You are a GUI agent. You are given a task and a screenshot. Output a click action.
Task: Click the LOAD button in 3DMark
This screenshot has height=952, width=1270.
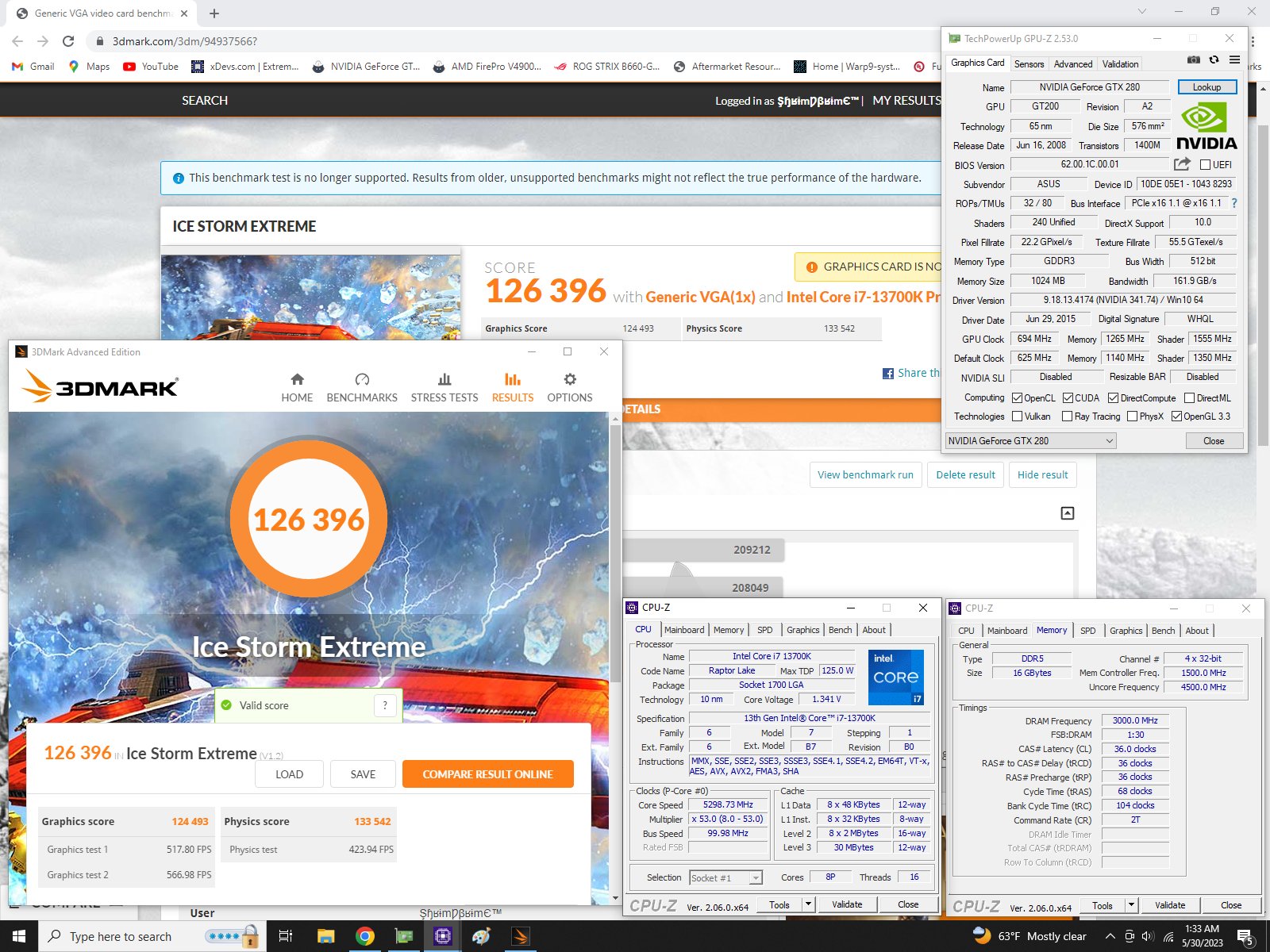(289, 774)
